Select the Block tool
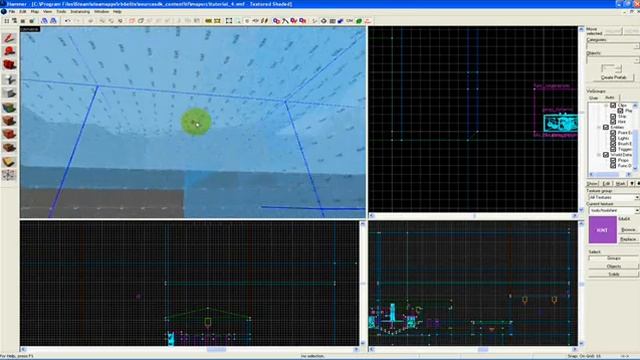 click(9, 93)
